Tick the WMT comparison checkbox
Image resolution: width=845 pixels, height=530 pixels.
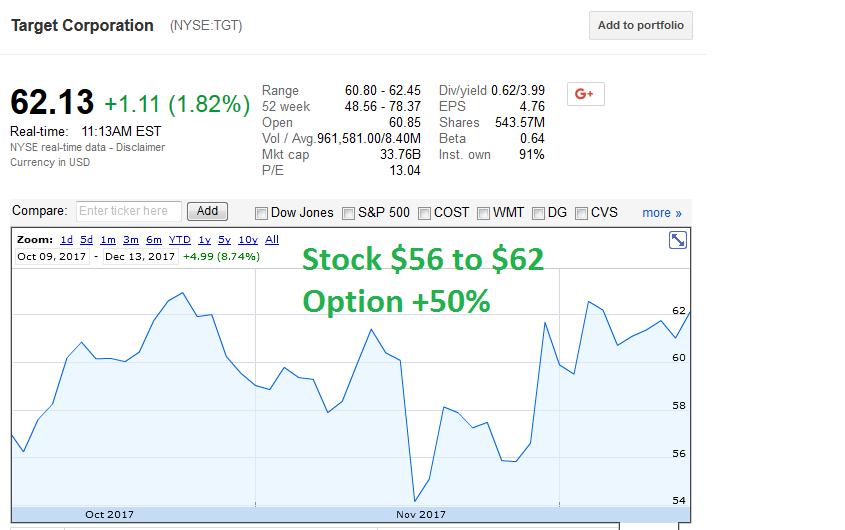[483, 214]
